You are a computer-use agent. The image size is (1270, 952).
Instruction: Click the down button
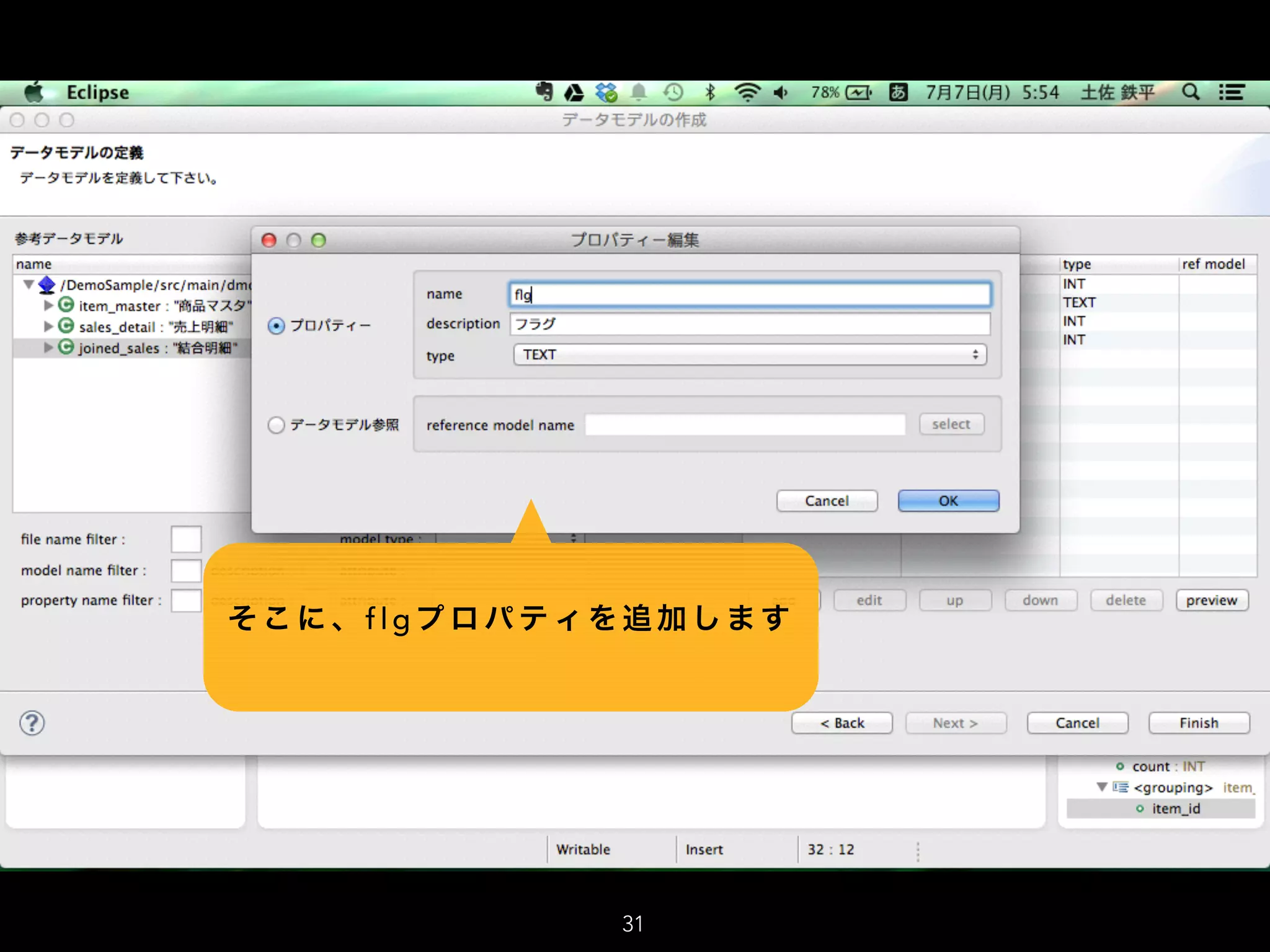coord(1041,600)
